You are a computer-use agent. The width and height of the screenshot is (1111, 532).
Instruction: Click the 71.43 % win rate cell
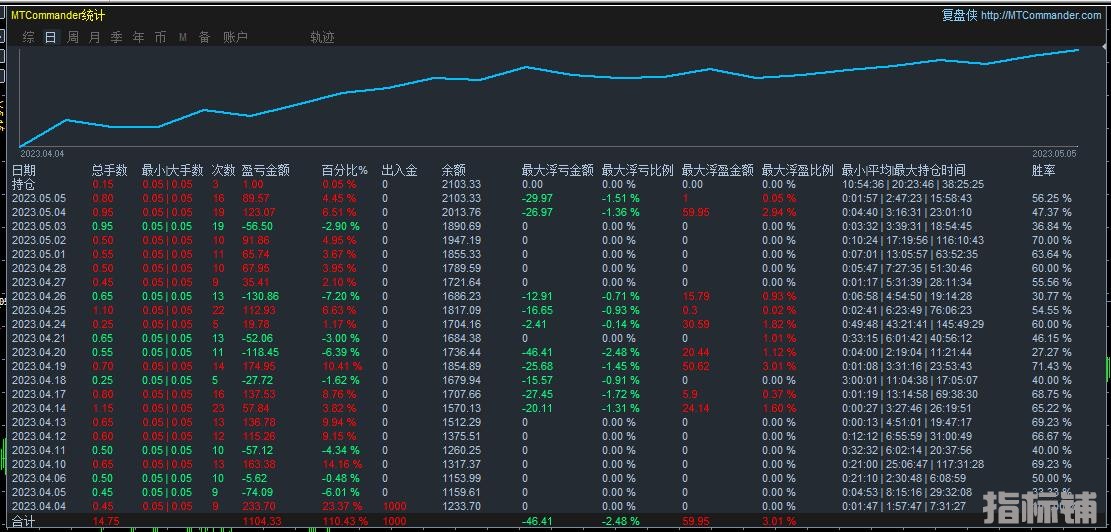pos(1051,366)
